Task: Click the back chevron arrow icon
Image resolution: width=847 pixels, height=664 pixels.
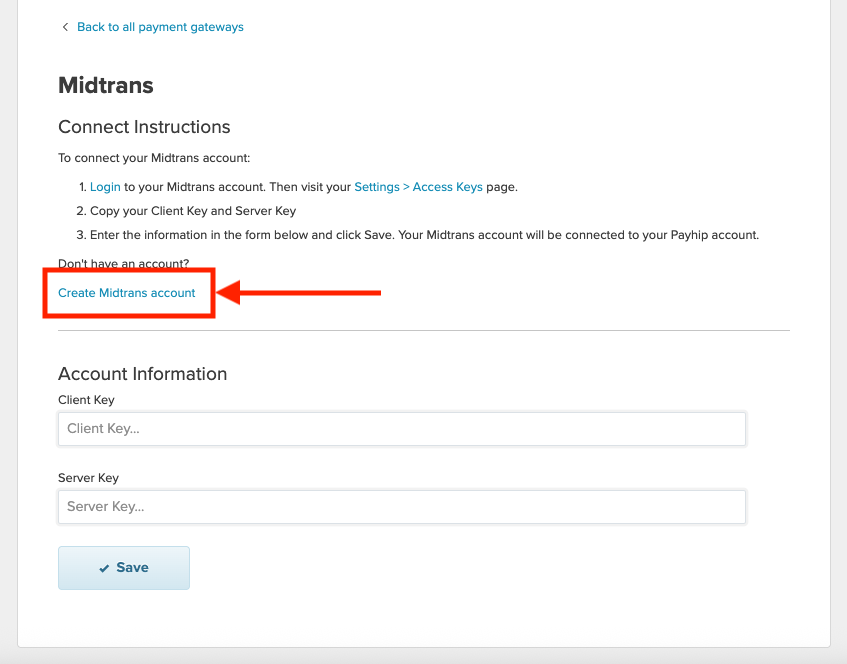Action: tap(65, 27)
